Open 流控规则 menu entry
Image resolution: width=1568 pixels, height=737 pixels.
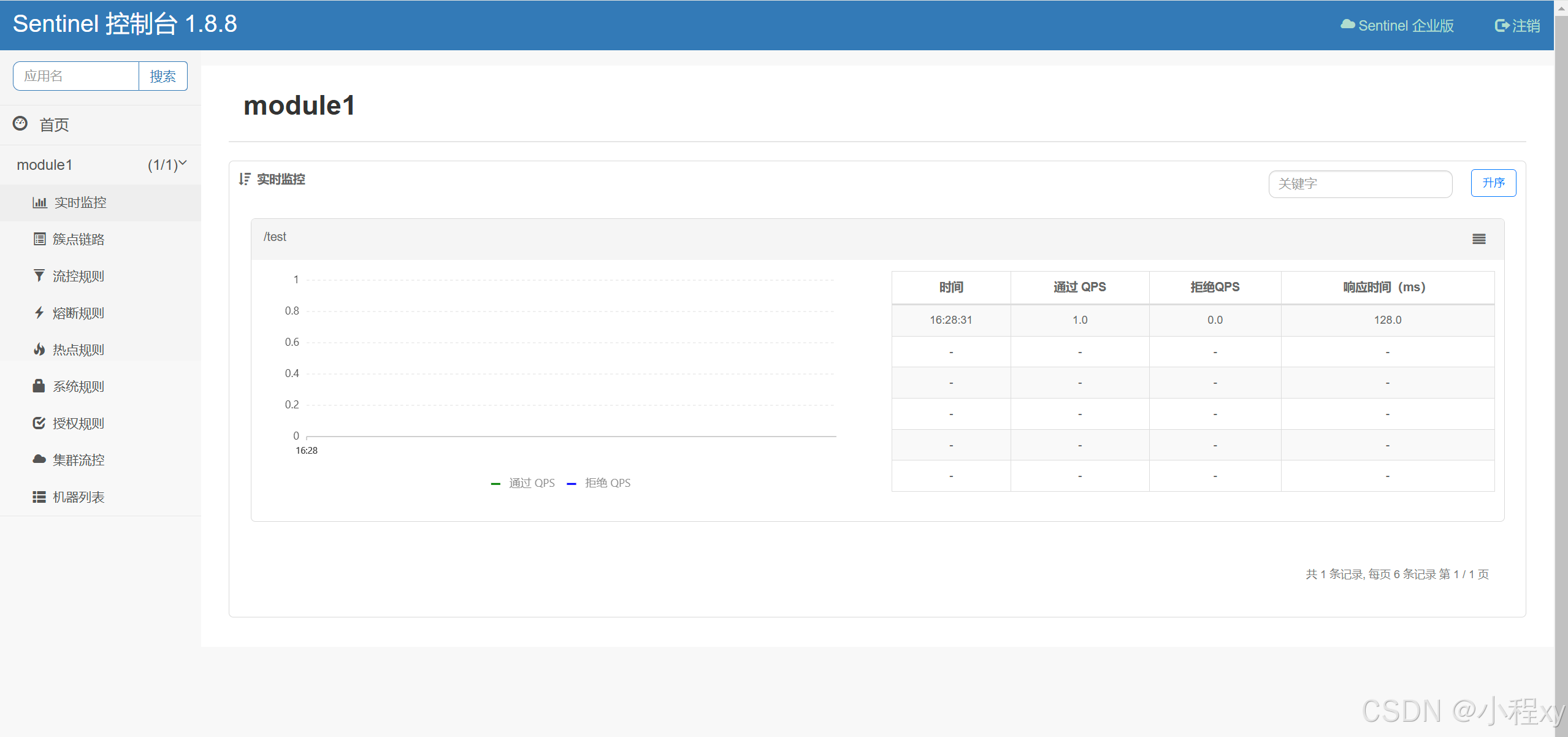[x=100, y=276]
